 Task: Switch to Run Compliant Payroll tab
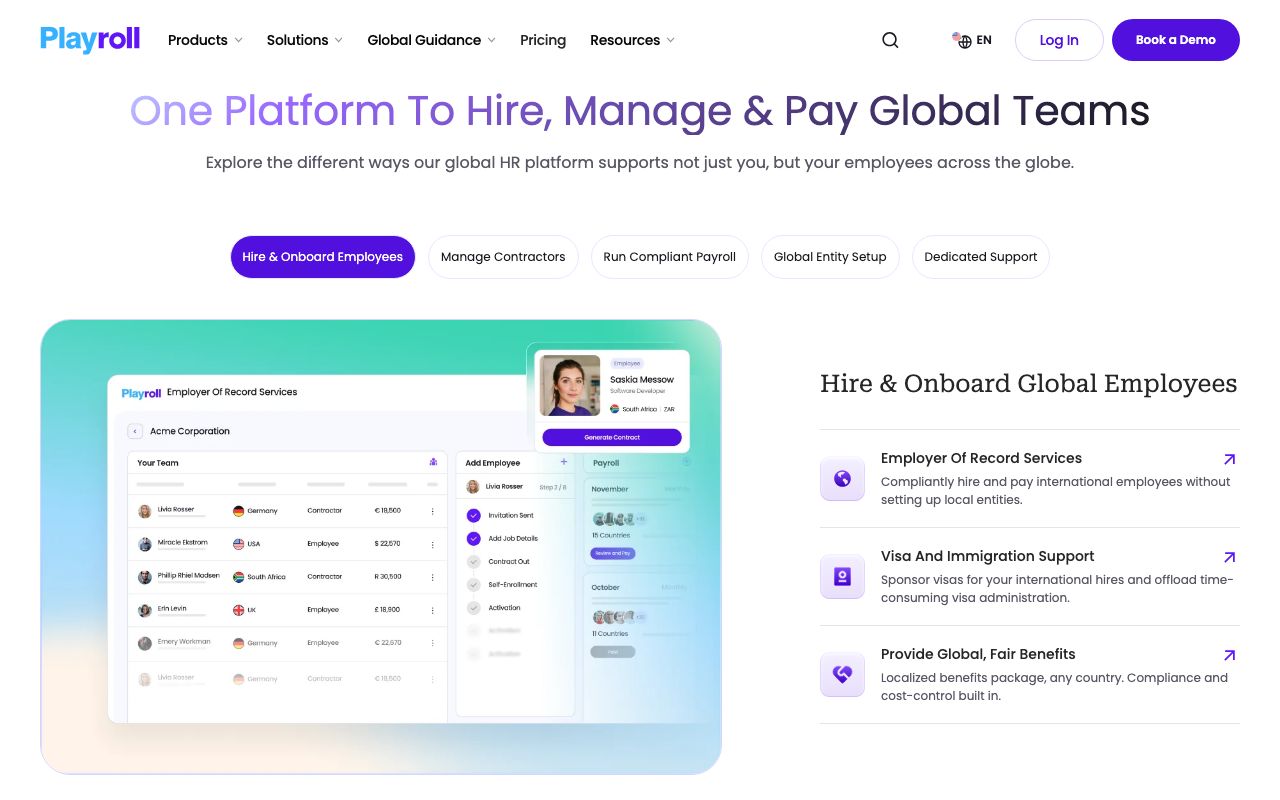click(670, 257)
